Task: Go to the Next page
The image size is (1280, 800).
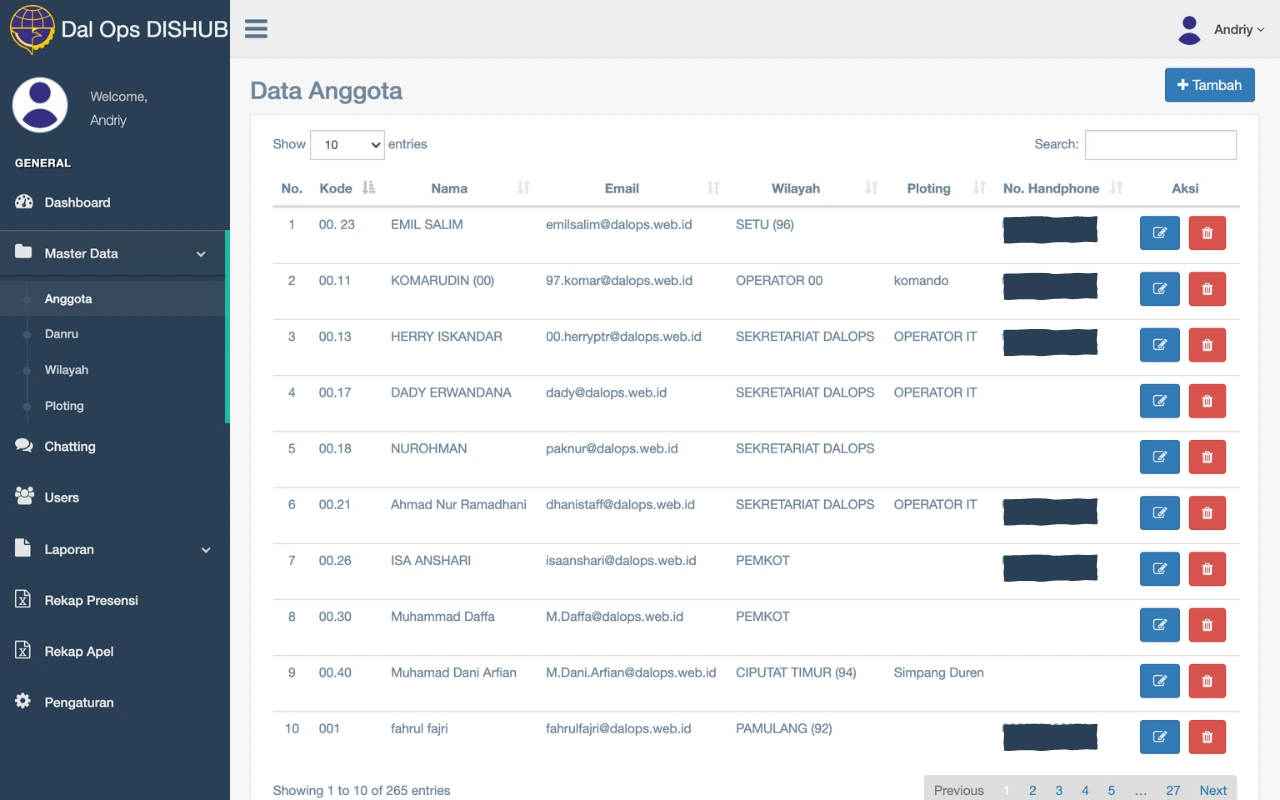Action: point(1212,790)
